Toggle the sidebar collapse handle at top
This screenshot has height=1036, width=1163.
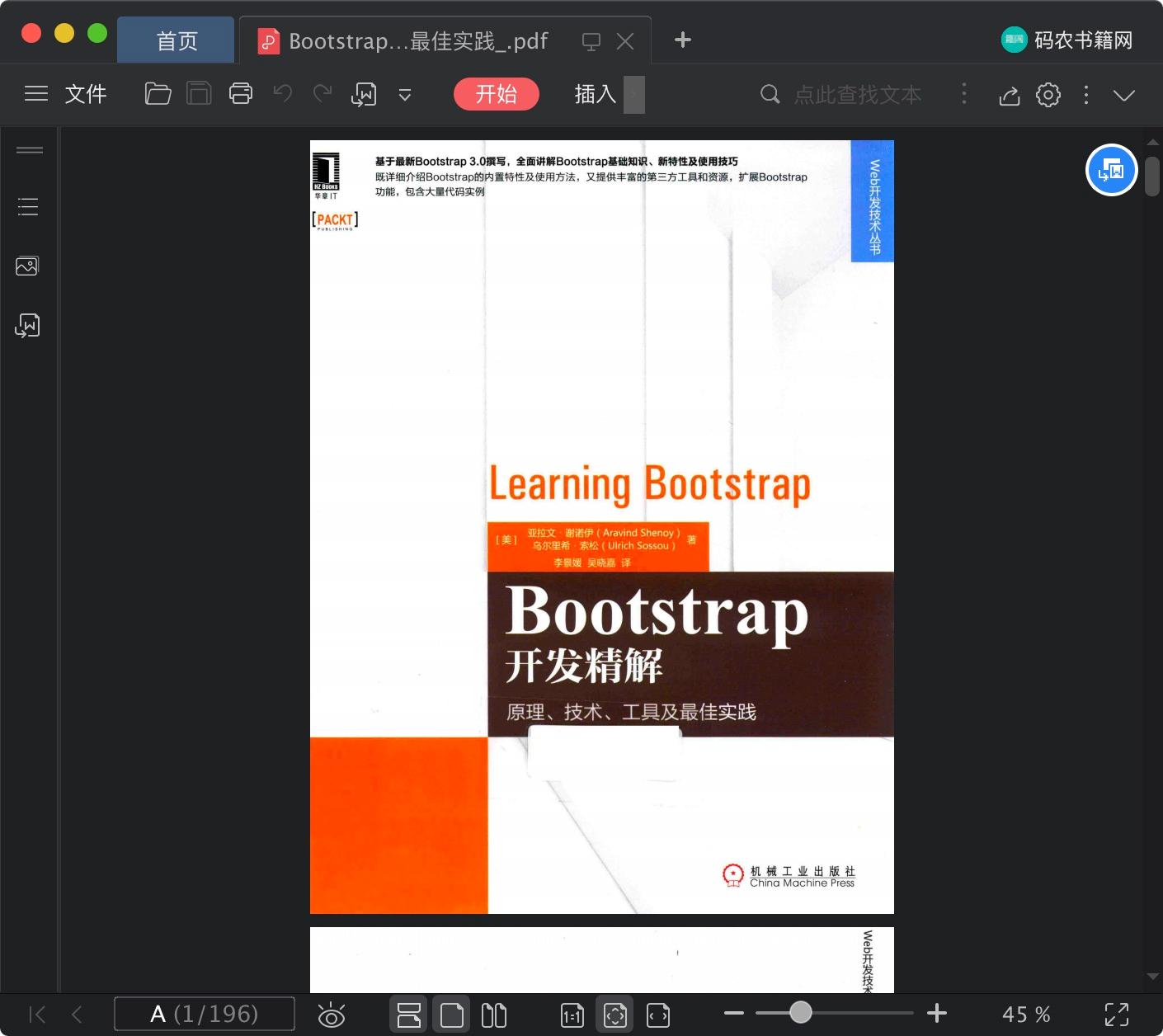tap(30, 150)
